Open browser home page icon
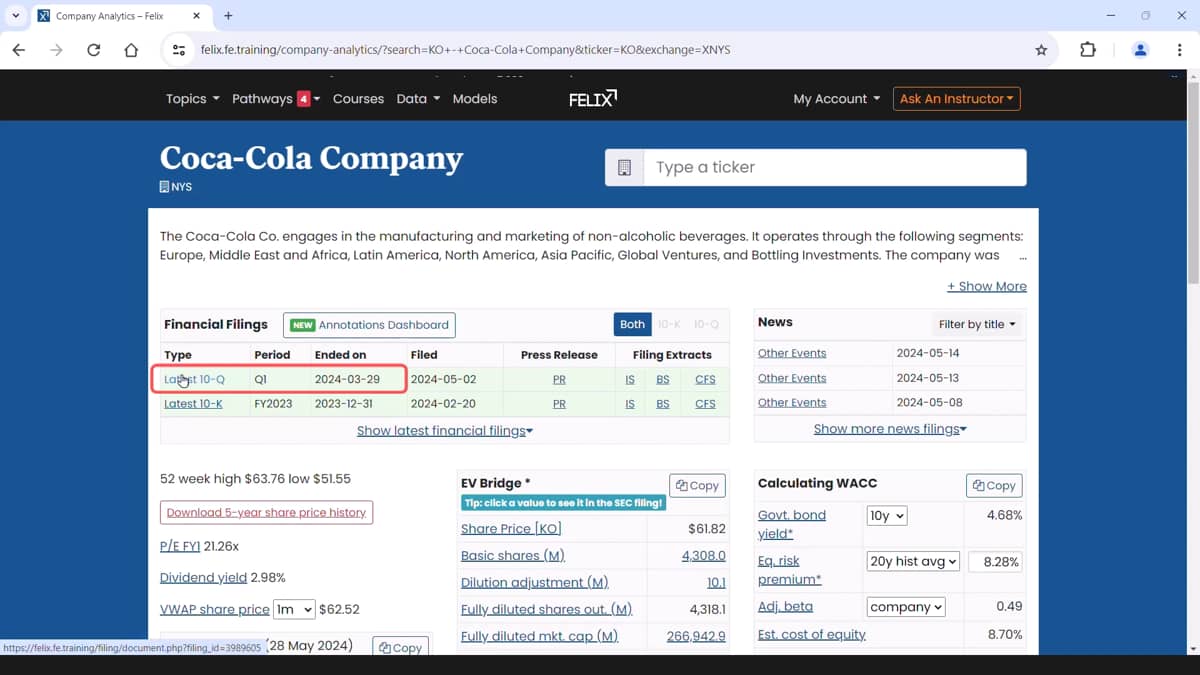This screenshot has height=675, width=1200. tap(131, 50)
